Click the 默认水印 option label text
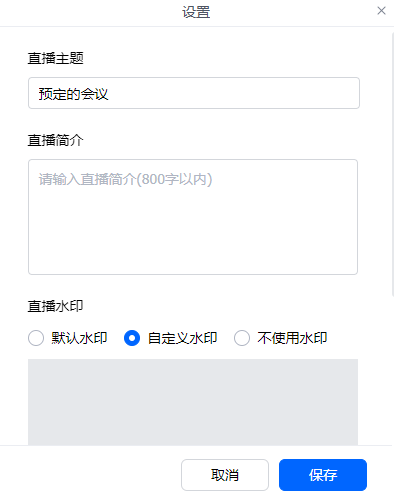 (x=79, y=338)
